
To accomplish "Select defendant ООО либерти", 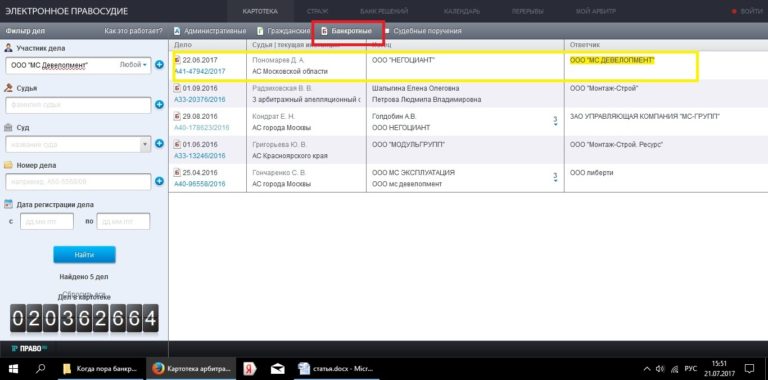I will [x=592, y=173].
